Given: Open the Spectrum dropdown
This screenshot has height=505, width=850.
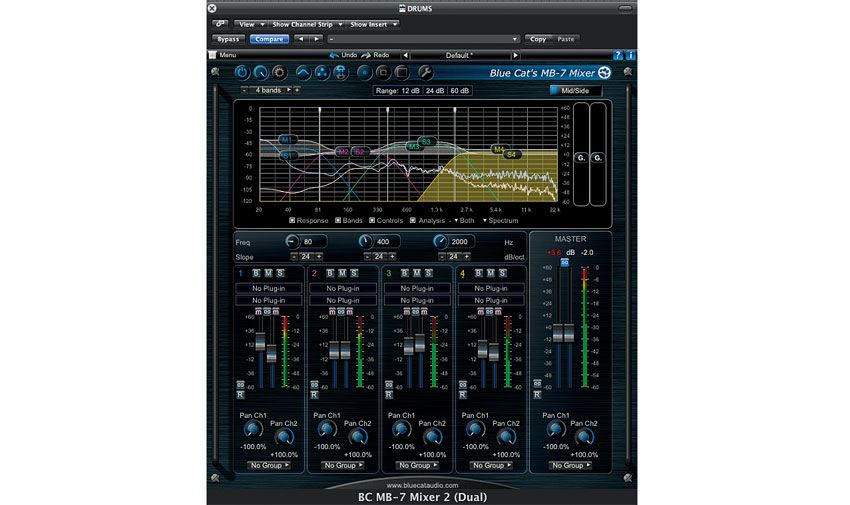Looking at the screenshot, I should point(500,221).
